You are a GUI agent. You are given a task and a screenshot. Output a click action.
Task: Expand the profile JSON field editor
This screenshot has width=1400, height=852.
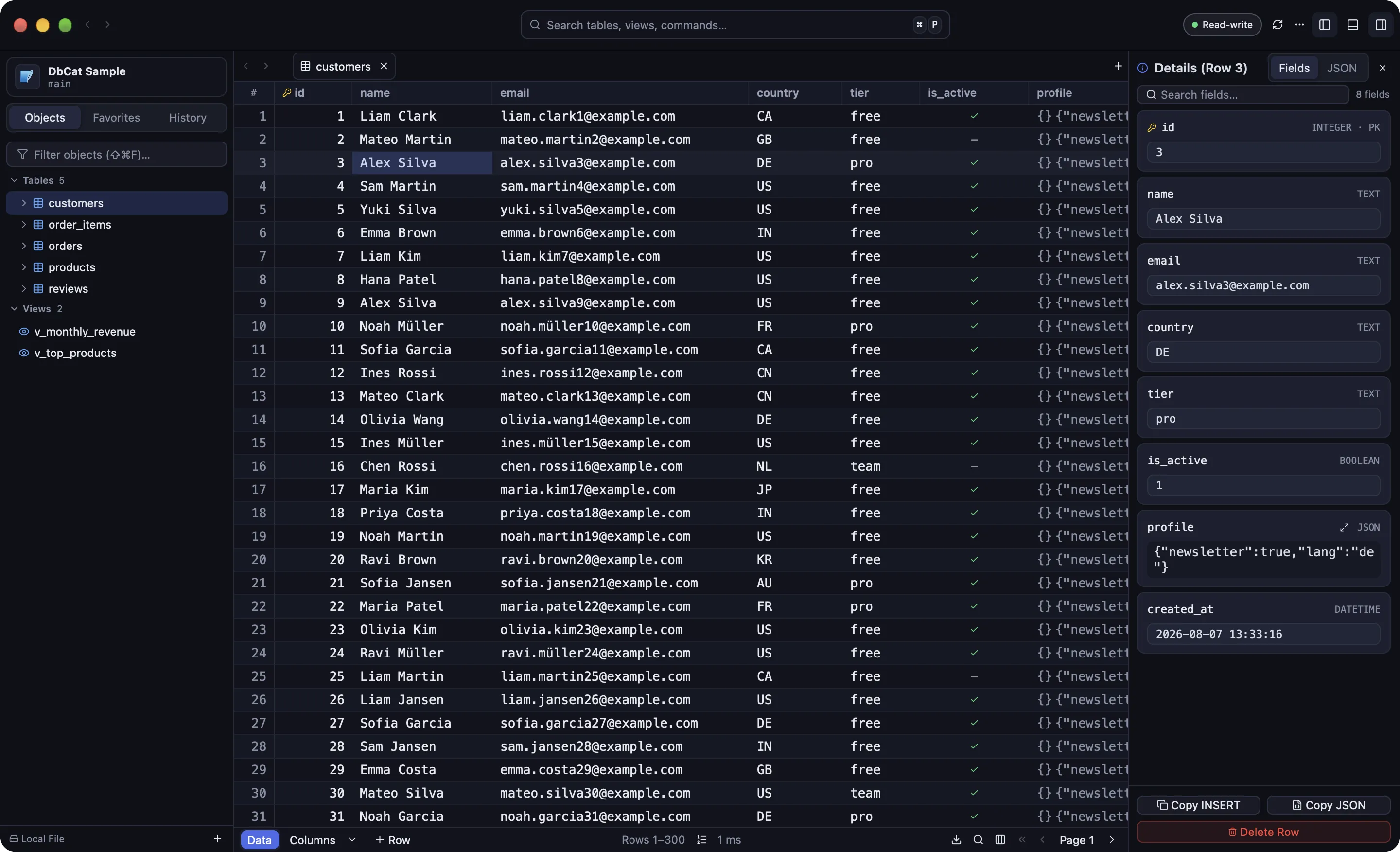pyautogui.click(x=1344, y=528)
